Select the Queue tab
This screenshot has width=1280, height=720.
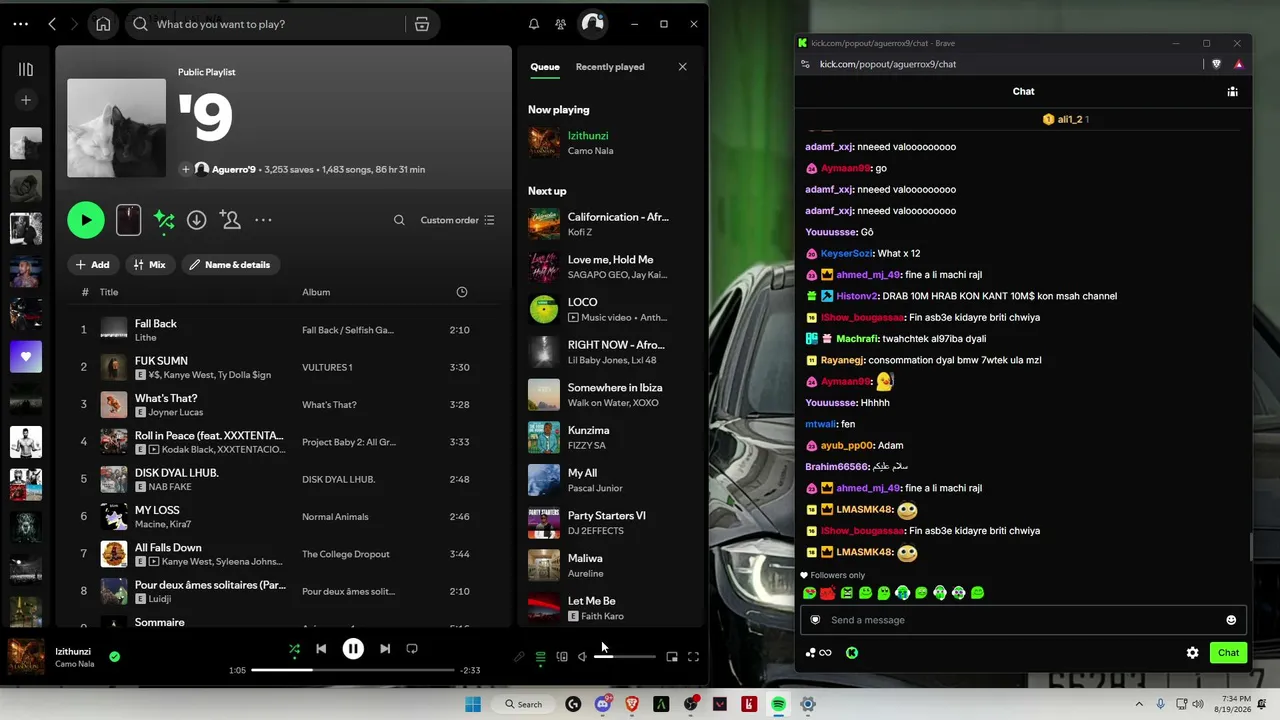[x=545, y=67]
